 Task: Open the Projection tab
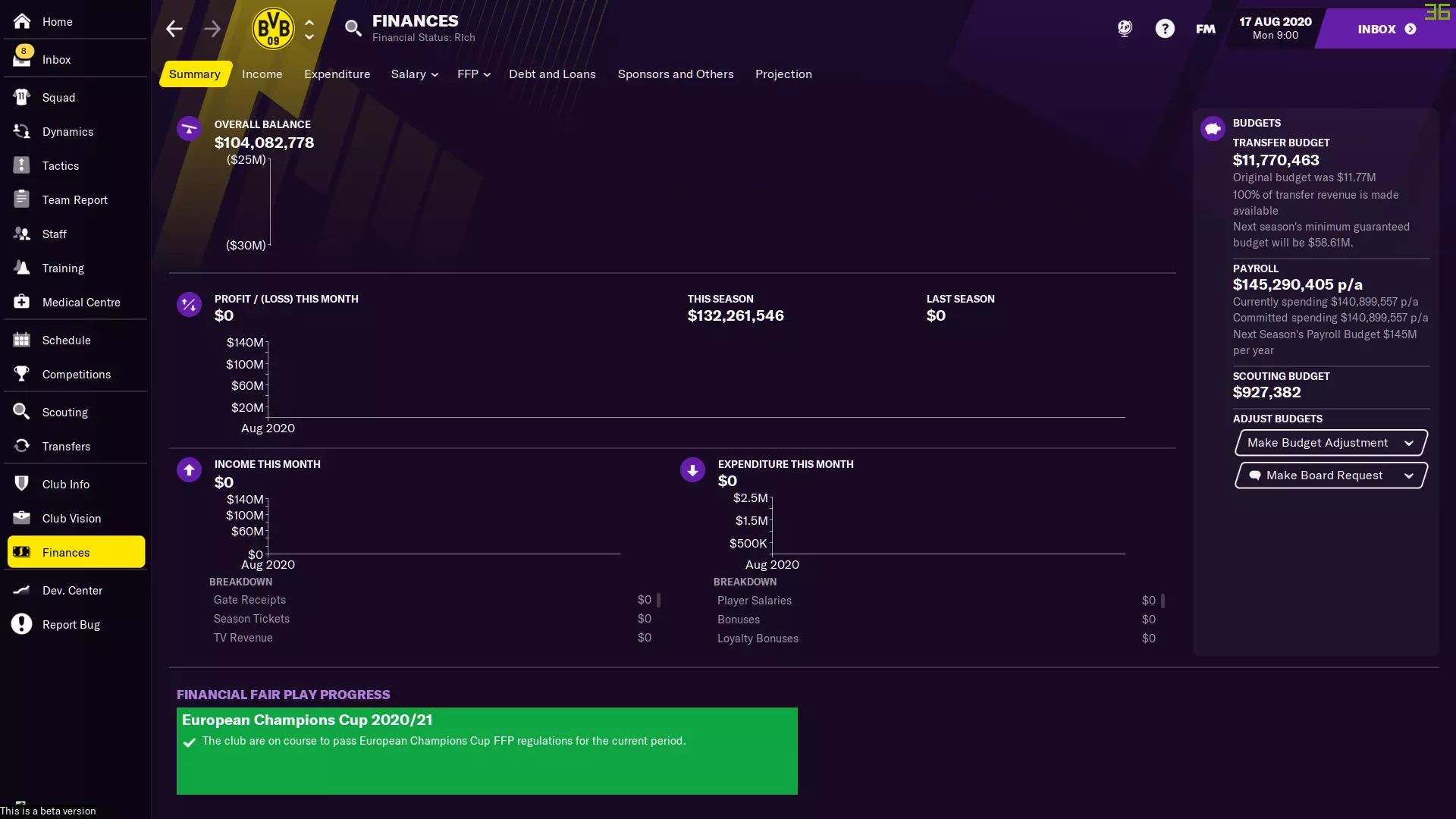[x=783, y=74]
